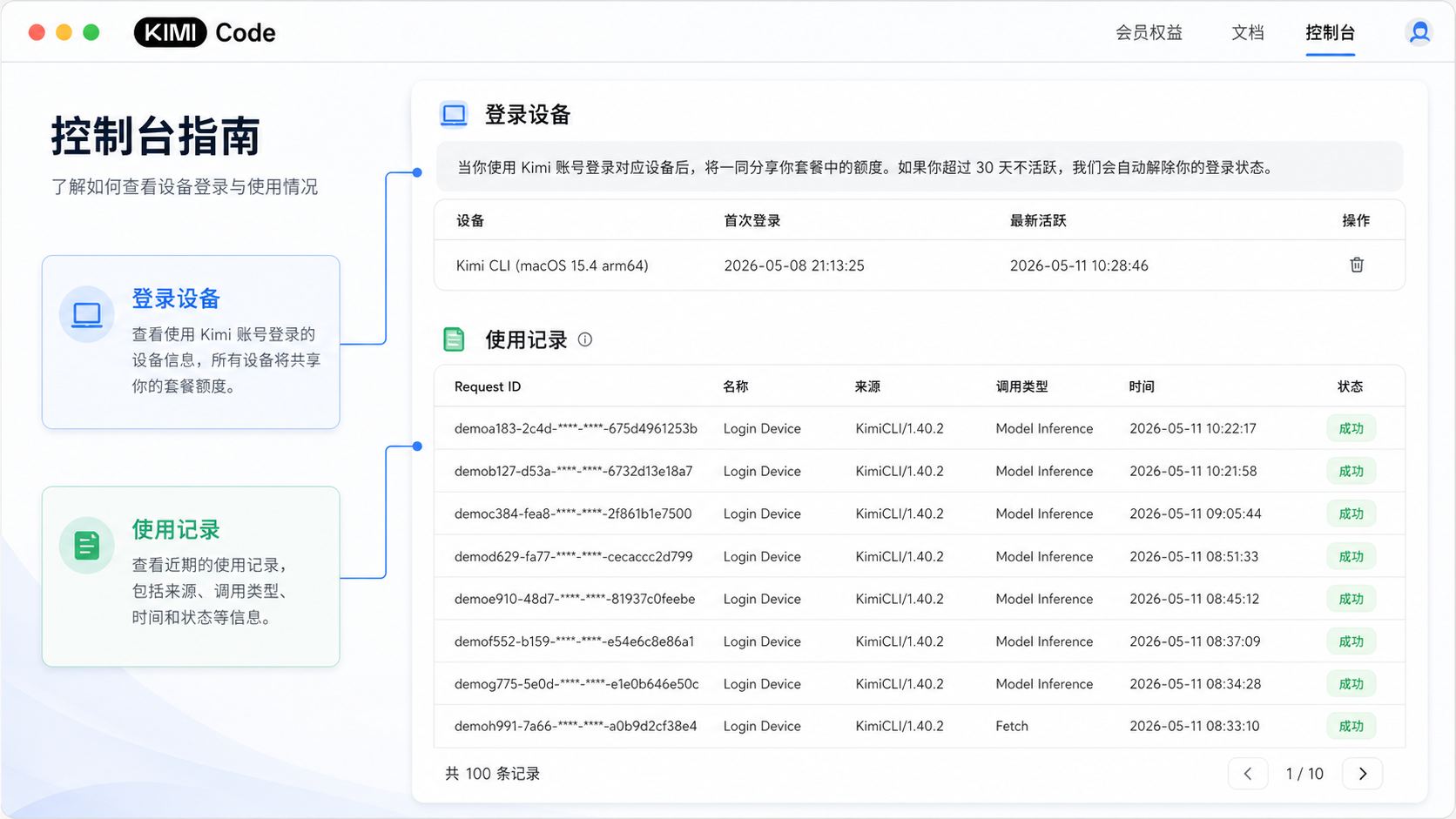Viewport: 1456px width, 819px height.
Task: Click the Request ID column header
Action: [488, 386]
